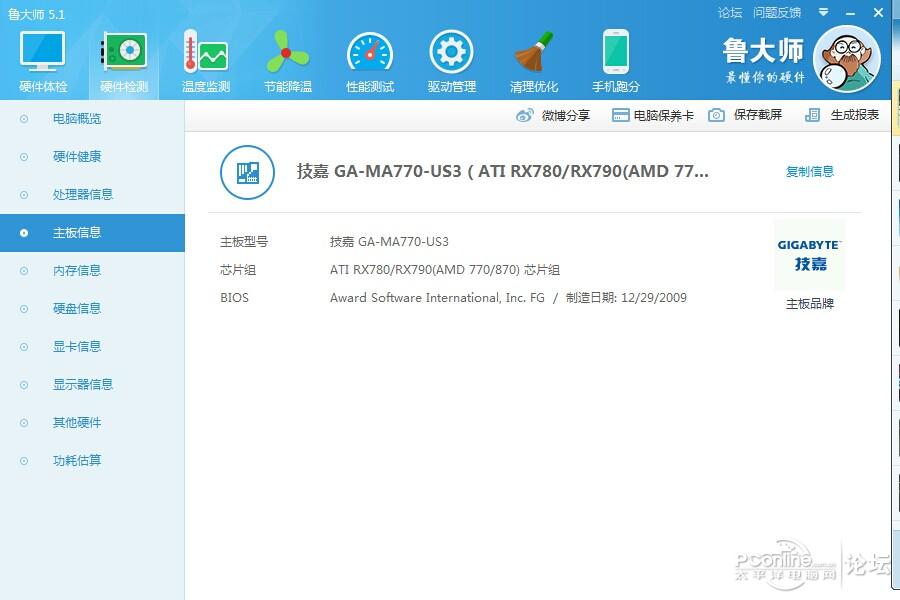Select 硬件检测 hardware detection icon

124,51
